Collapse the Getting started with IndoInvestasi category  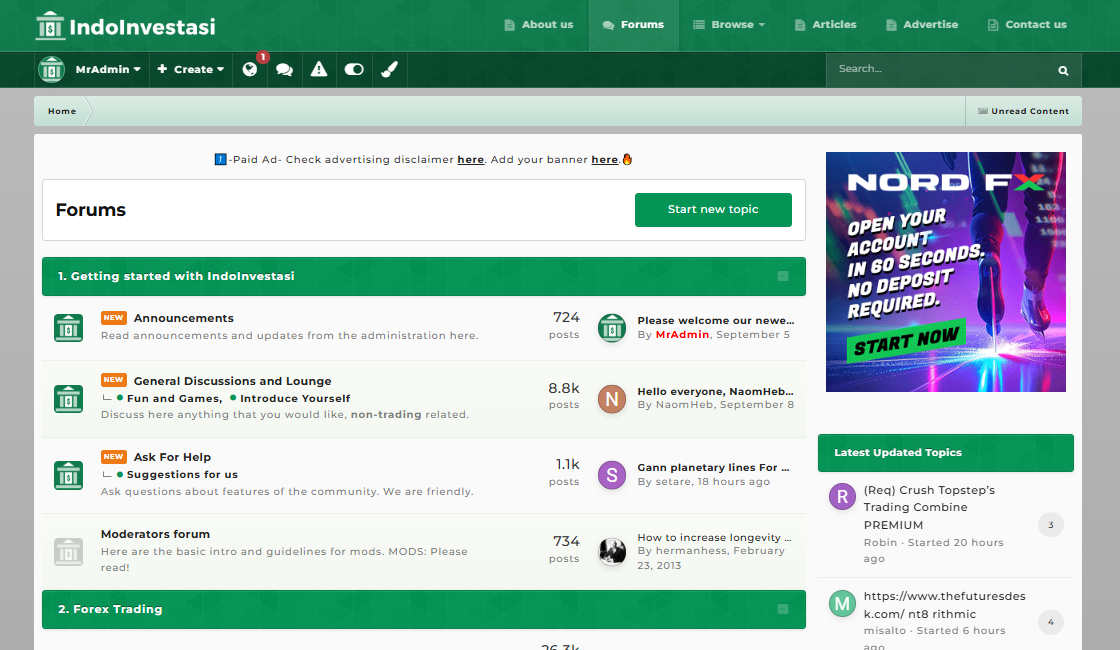(x=783, y=276)
